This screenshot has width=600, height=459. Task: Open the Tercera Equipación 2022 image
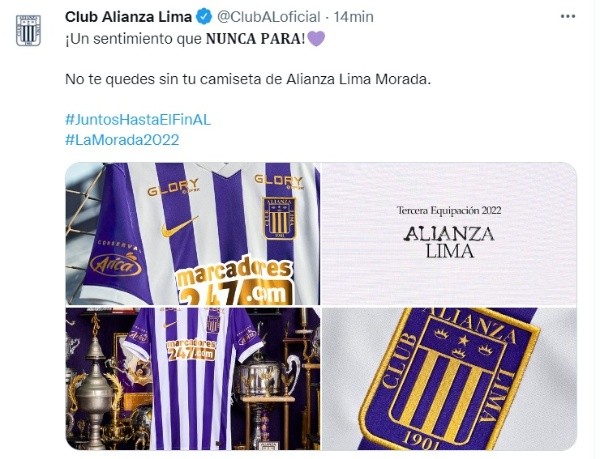(449, 234)
